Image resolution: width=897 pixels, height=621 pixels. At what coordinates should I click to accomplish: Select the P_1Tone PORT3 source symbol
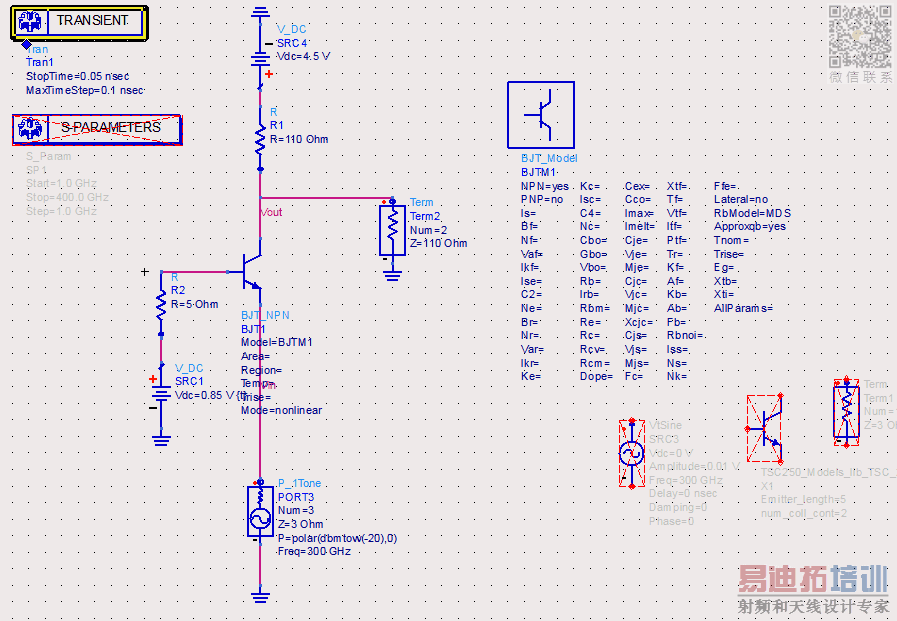tap(260, 511)
